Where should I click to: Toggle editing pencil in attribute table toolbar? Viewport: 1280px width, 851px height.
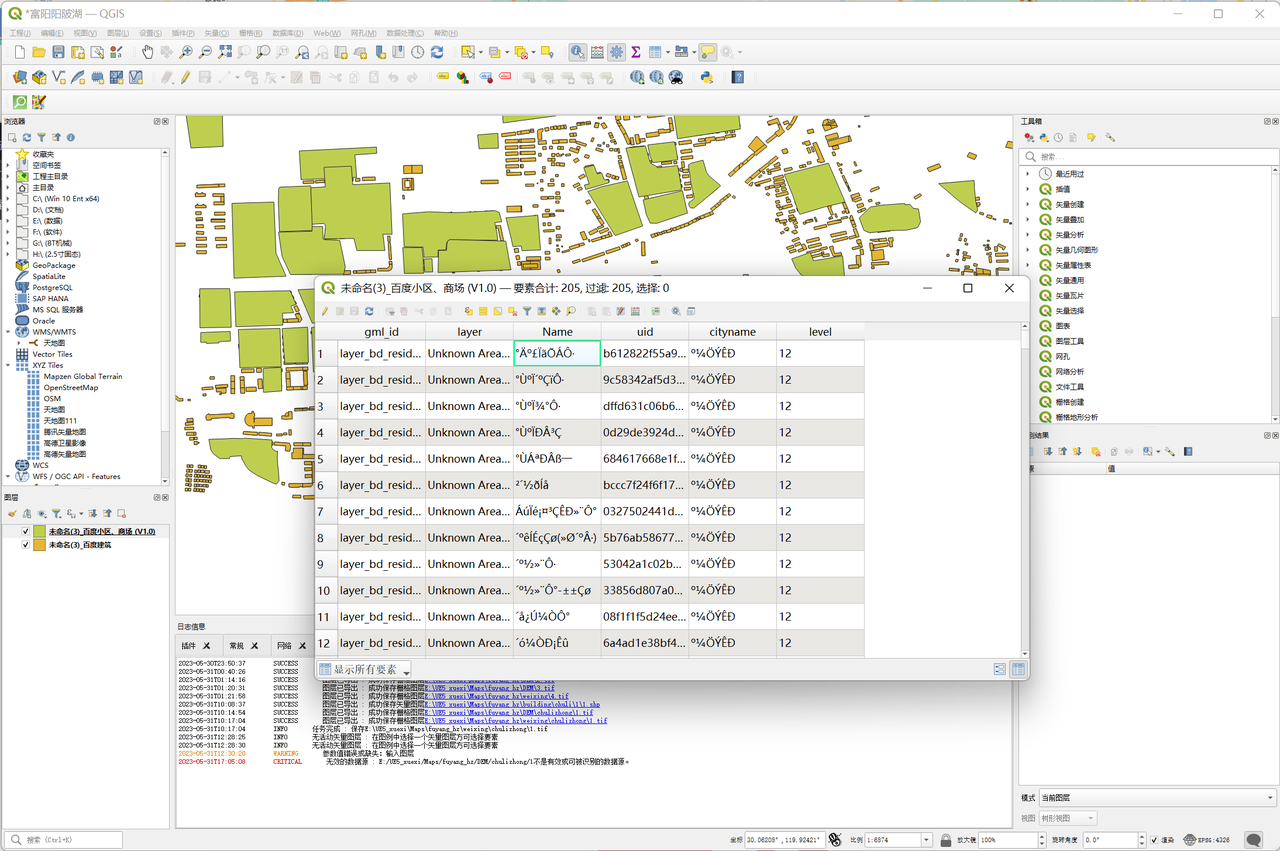coord(325,311)
